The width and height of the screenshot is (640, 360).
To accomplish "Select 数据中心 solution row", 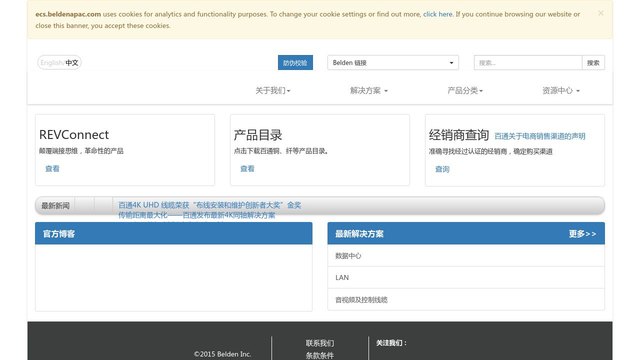I will pos(466,256).
